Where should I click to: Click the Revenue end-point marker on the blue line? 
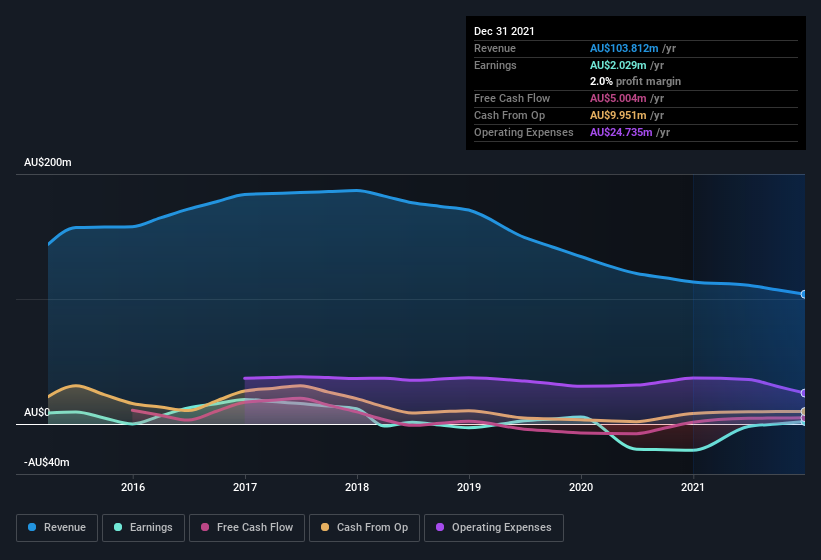[x=804, y=294]
